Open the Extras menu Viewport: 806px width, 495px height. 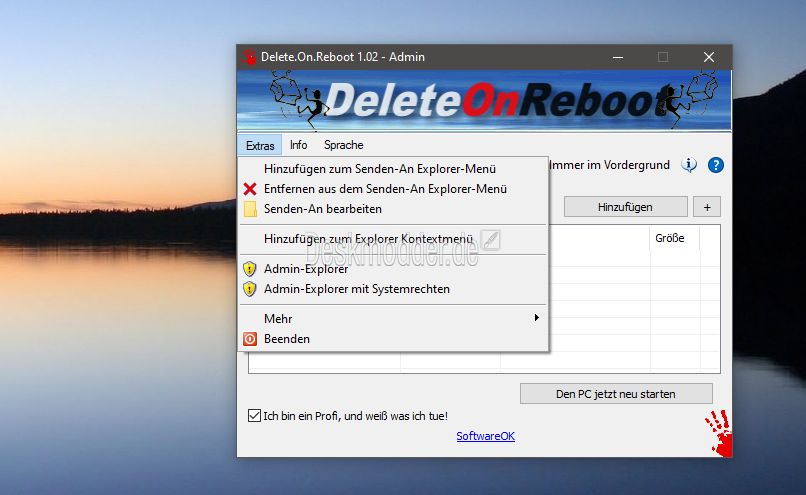(260, 145)
